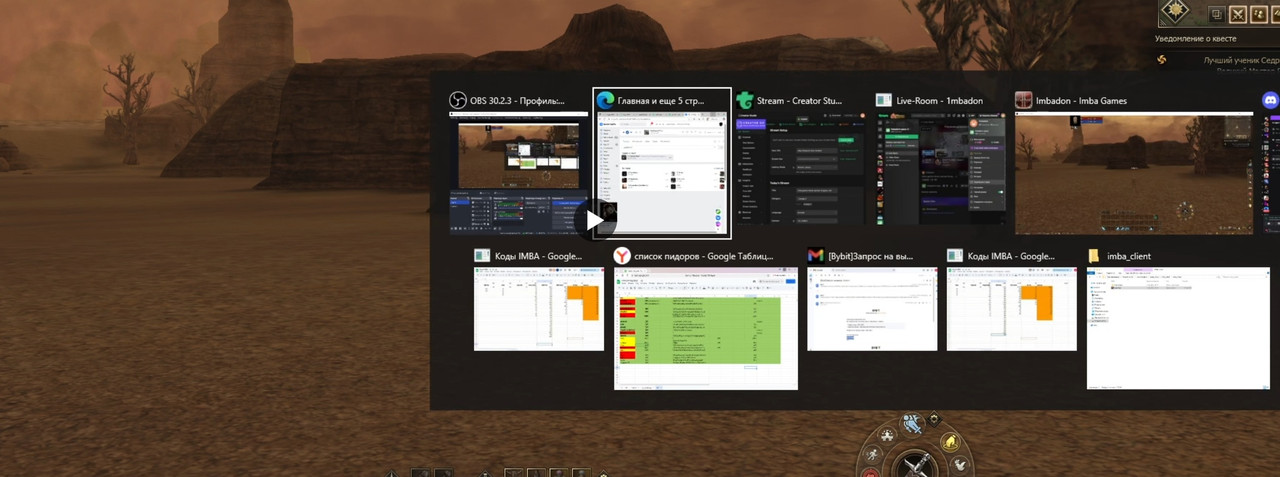Viewport: 1280px width, 477px height.
Task: Click the party members icon in top bar
Action: click(x=1260, y=14)
